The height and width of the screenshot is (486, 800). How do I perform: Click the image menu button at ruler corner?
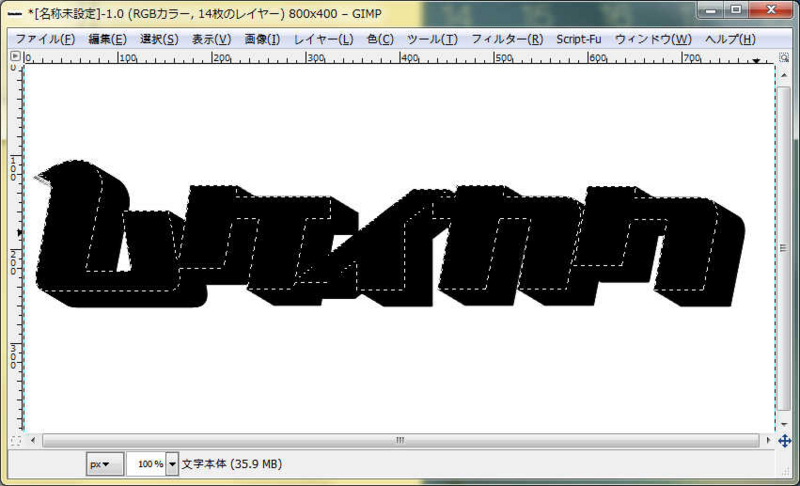[15, 57]
